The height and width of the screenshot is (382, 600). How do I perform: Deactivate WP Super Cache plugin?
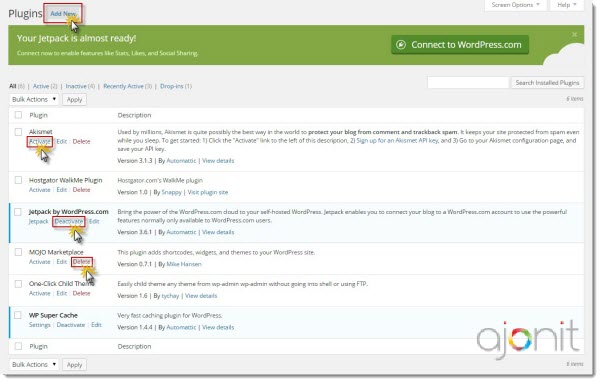71,325
